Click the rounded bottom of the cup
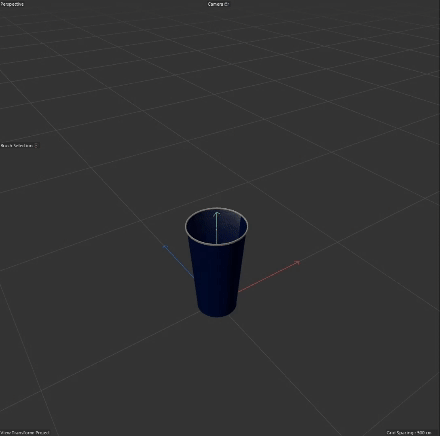This screenshot has width=440, height=436. (x=217, y=313)
